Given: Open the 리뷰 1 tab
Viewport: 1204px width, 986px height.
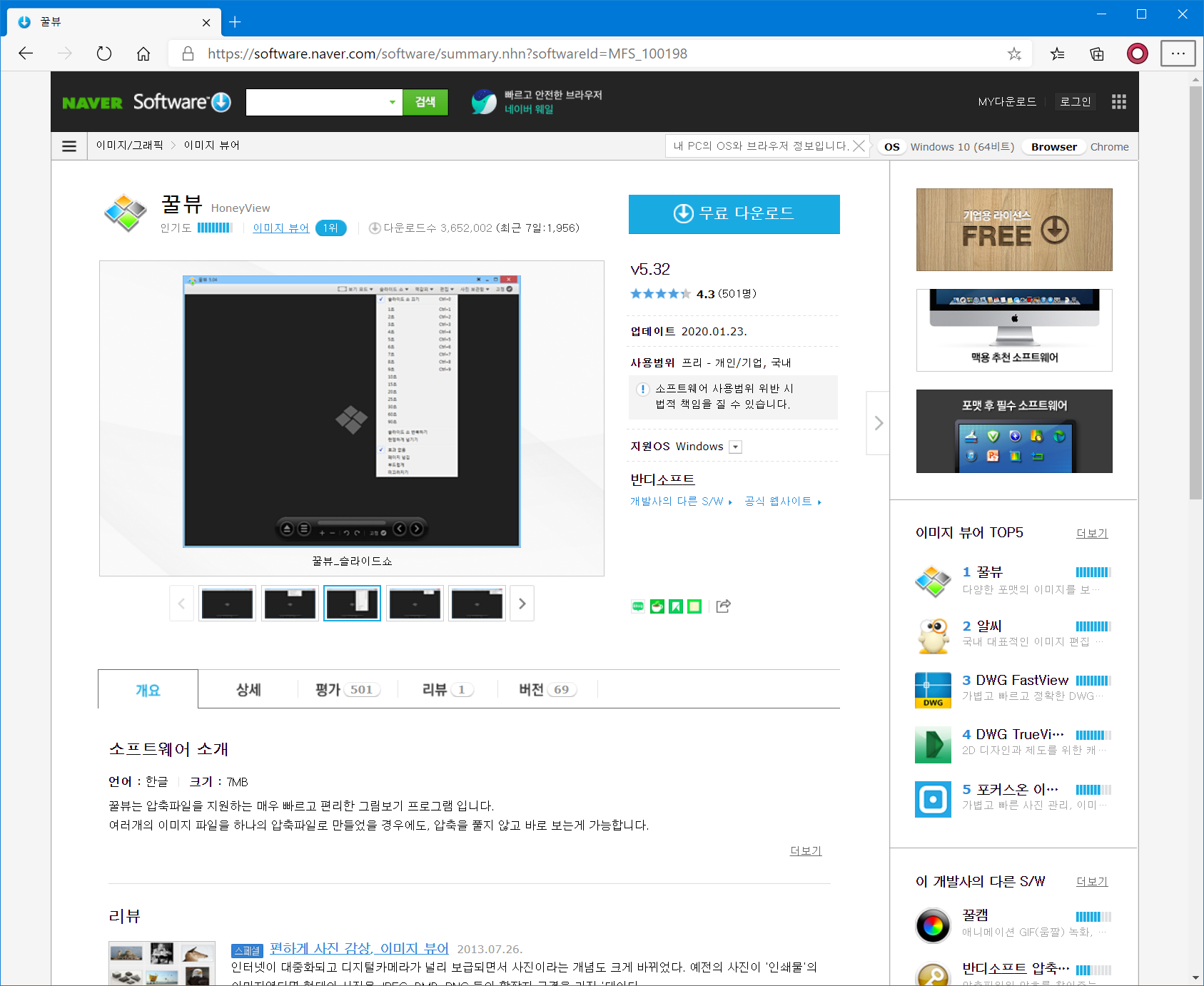Looking at the screenshot, I should coord(447,690).
